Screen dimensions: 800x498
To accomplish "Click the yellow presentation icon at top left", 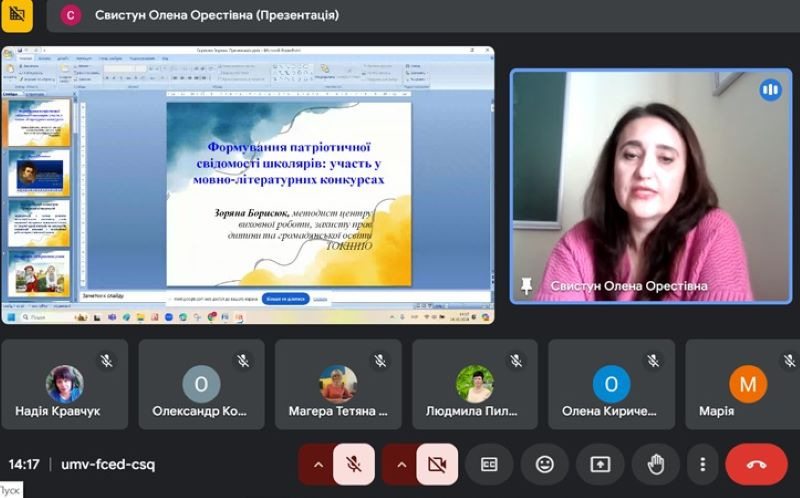I will [x=17, y=14].
